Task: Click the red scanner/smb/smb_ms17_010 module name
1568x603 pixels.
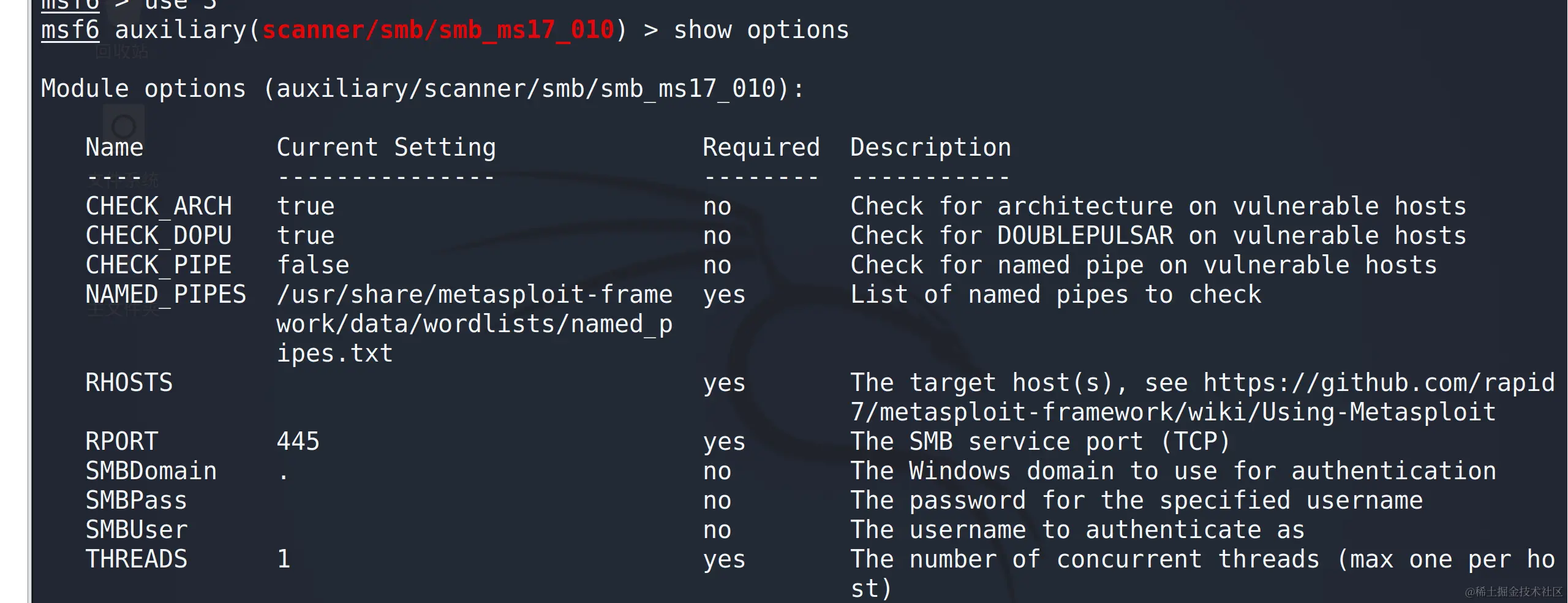Action: (438, 30)
